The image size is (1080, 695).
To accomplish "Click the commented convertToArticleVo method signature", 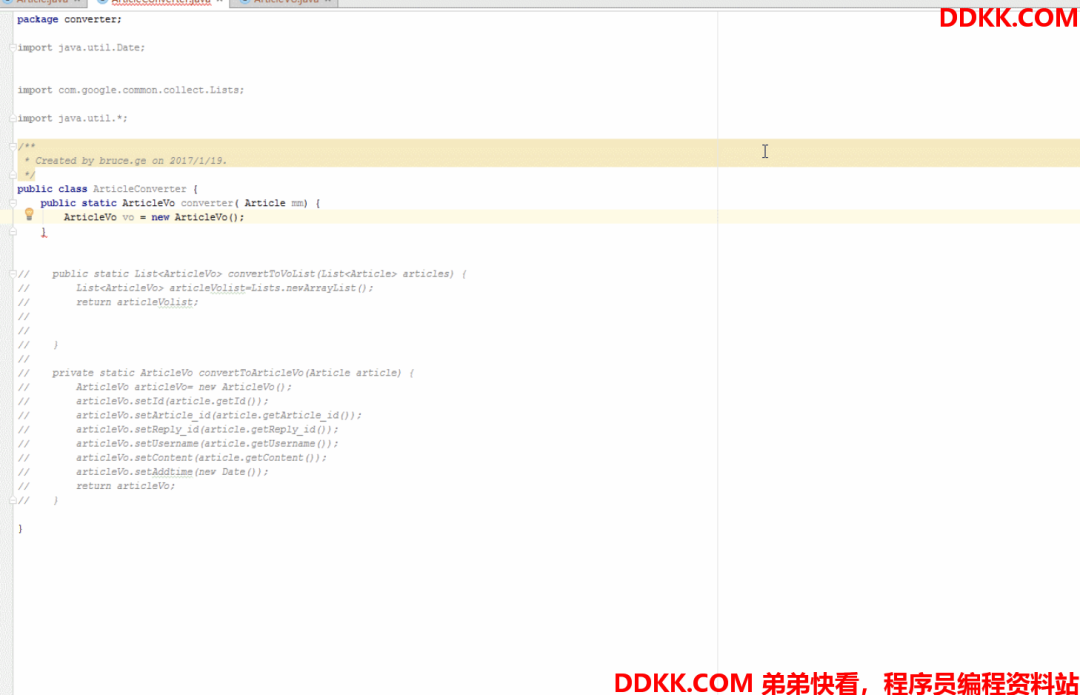I will tap(233, 373).
